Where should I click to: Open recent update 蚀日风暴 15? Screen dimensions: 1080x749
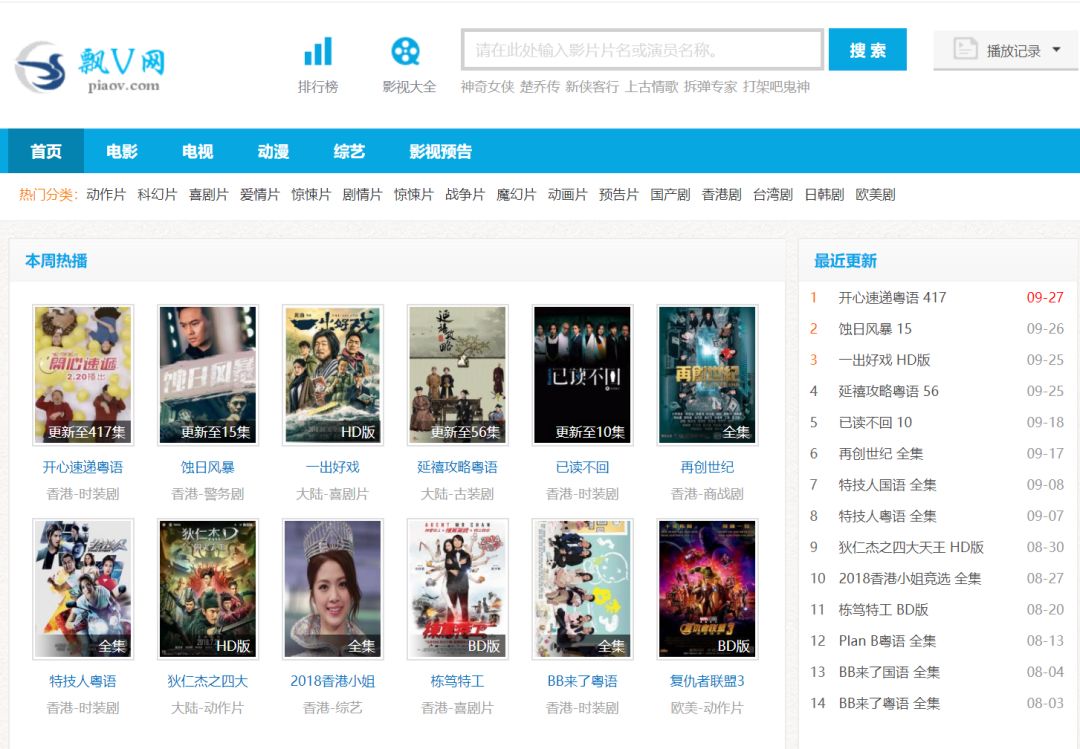(875, 329)
